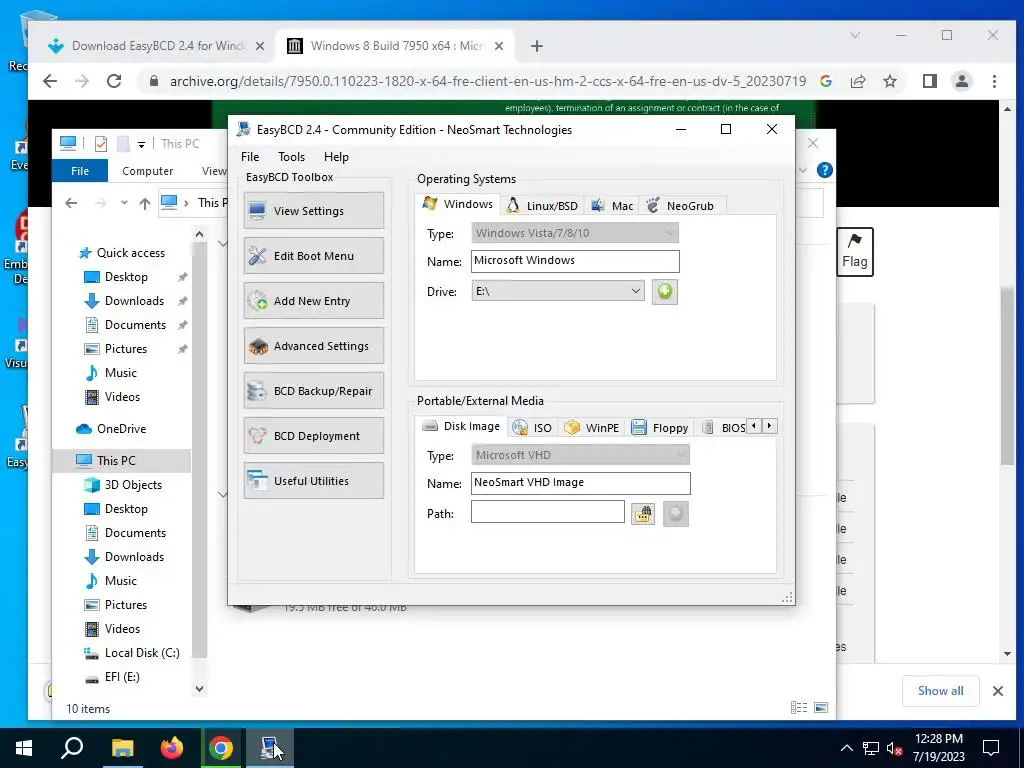1024x768 pixels.
Task: Click the browse file icon next to Path
Action: [643, 513]
